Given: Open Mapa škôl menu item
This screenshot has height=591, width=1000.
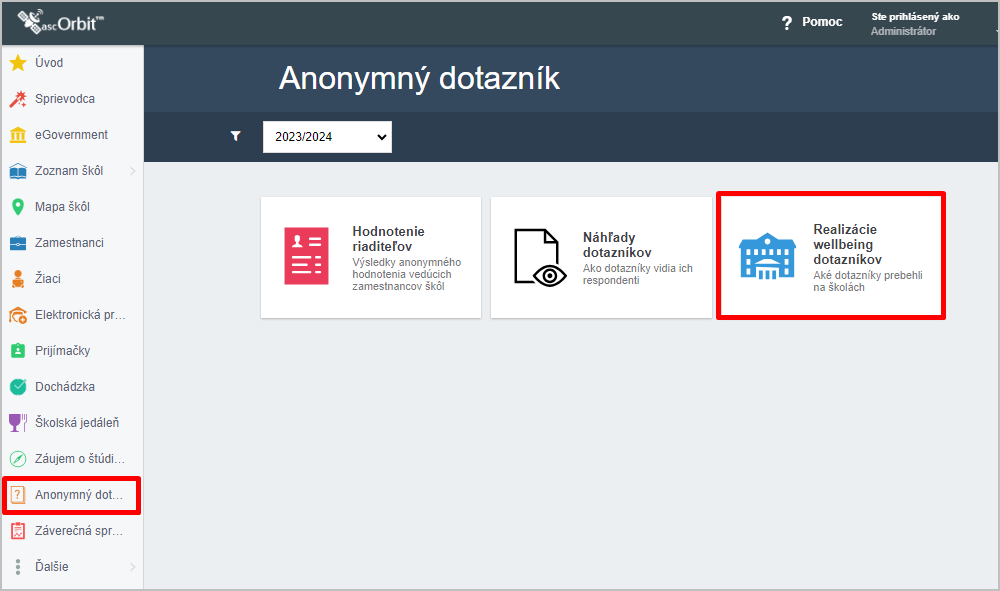Looking at the screenshot, I should pos(72,207).
